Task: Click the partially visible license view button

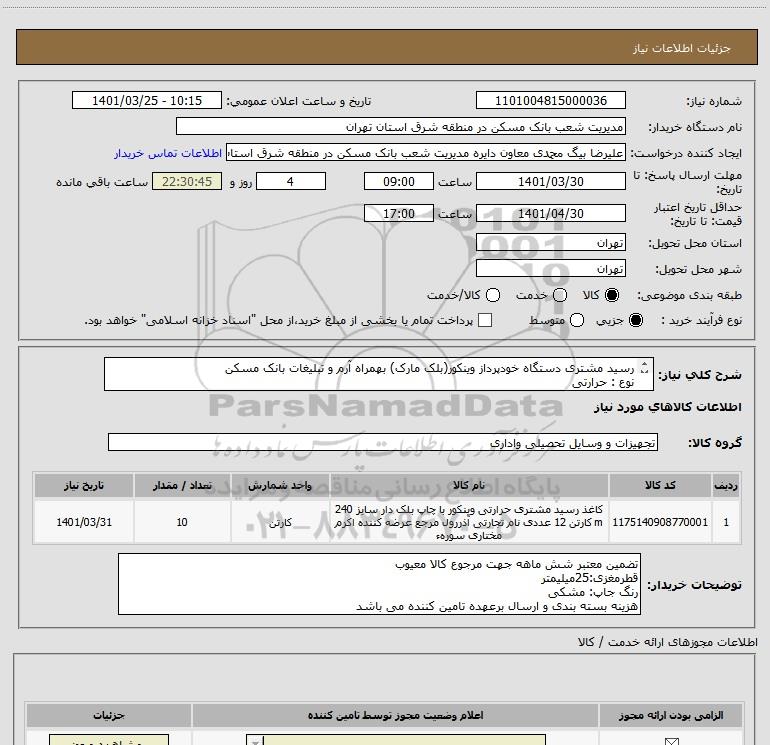Action: tap(109, 740)
